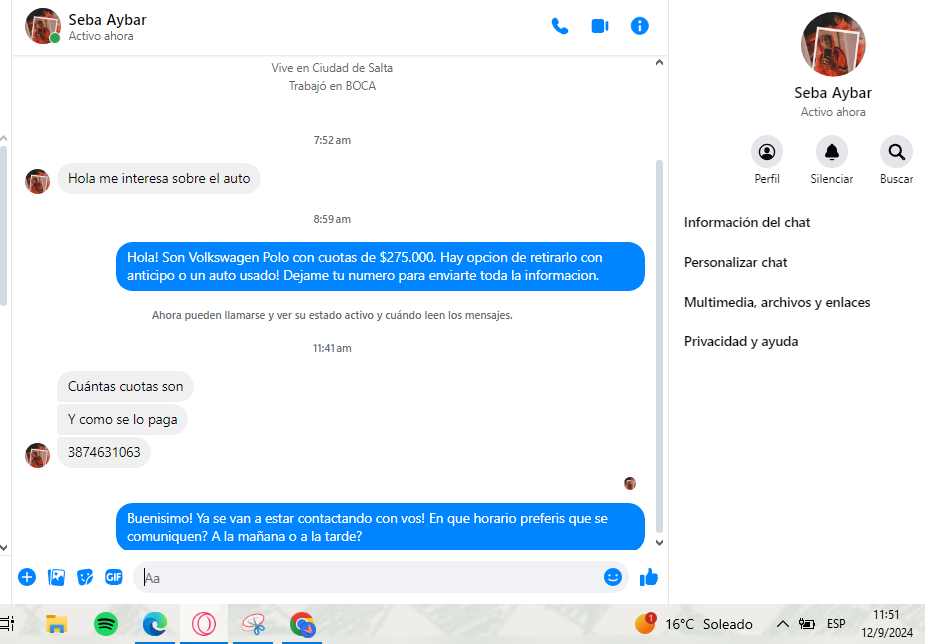Send a thumbs-up like

click(x=648, y=577)
